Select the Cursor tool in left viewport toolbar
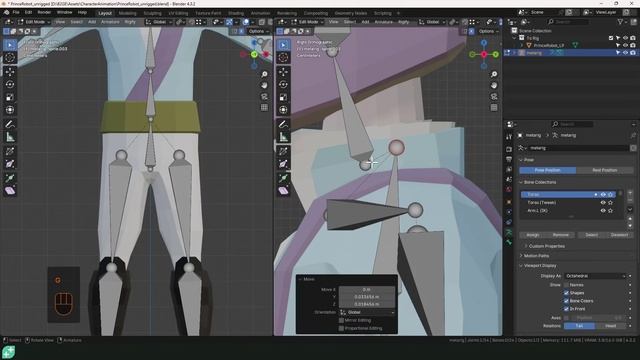This screenshot has height=360, width=640. click(x=10, y=58)
